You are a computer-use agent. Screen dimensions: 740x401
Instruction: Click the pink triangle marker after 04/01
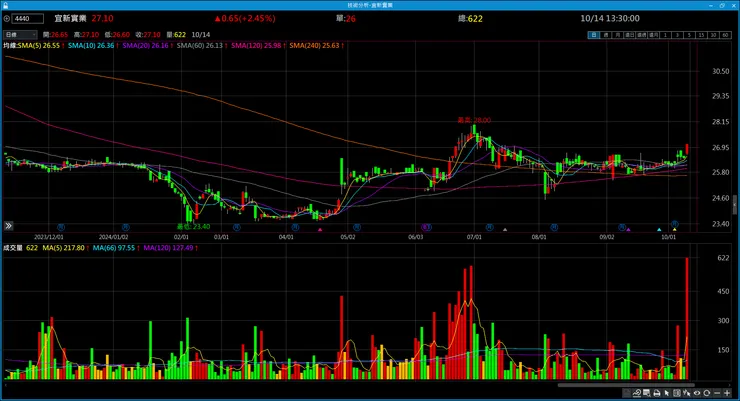coord(320,230)
